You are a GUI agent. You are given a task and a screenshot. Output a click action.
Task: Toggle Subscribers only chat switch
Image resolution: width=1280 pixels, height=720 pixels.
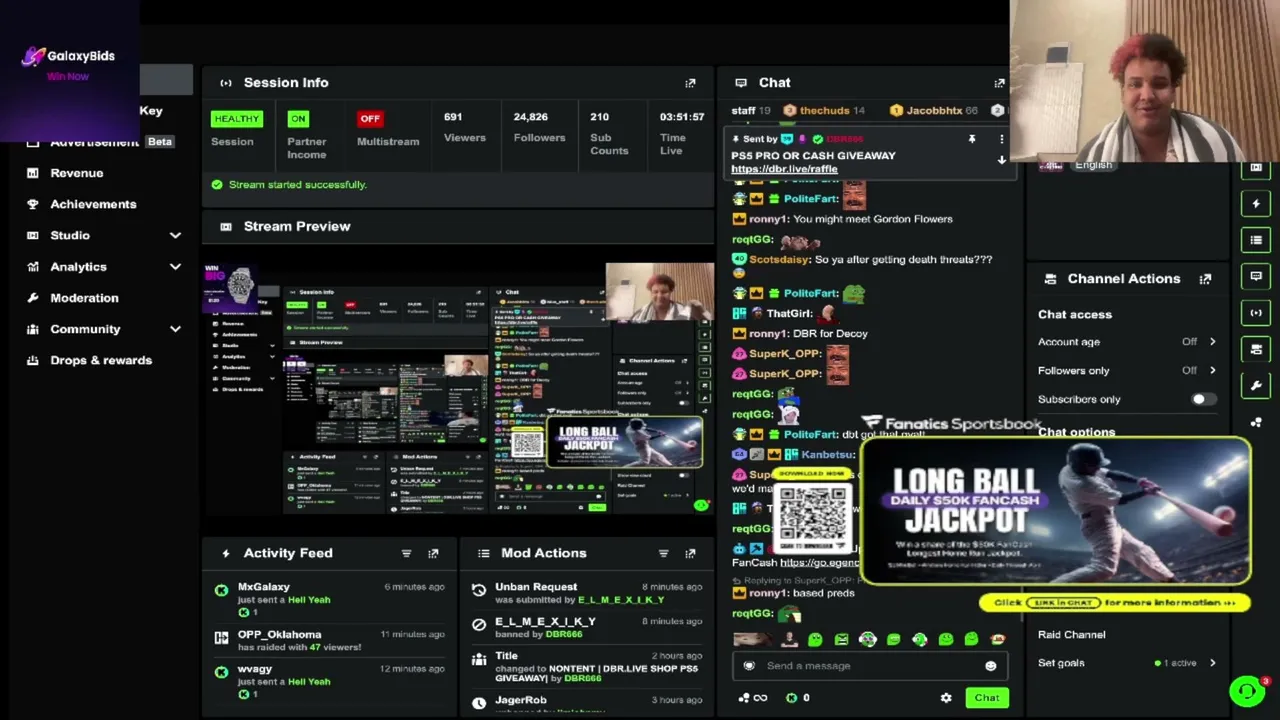tap(1203, 399)
